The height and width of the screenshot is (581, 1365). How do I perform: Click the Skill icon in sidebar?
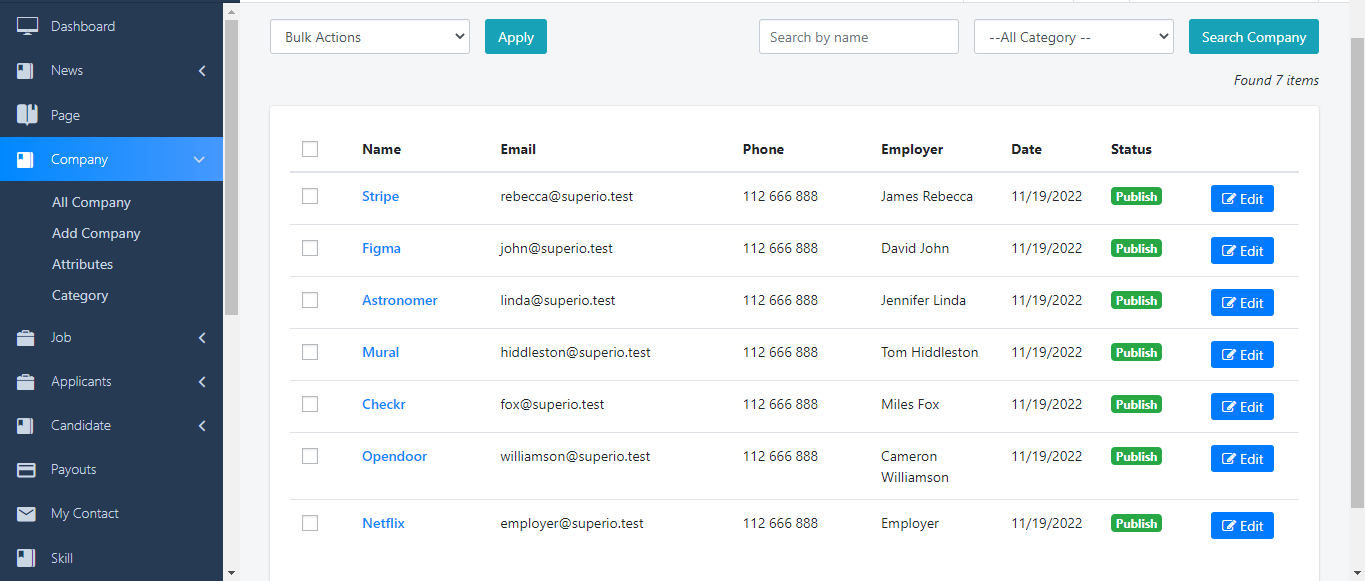click(27, 558)
